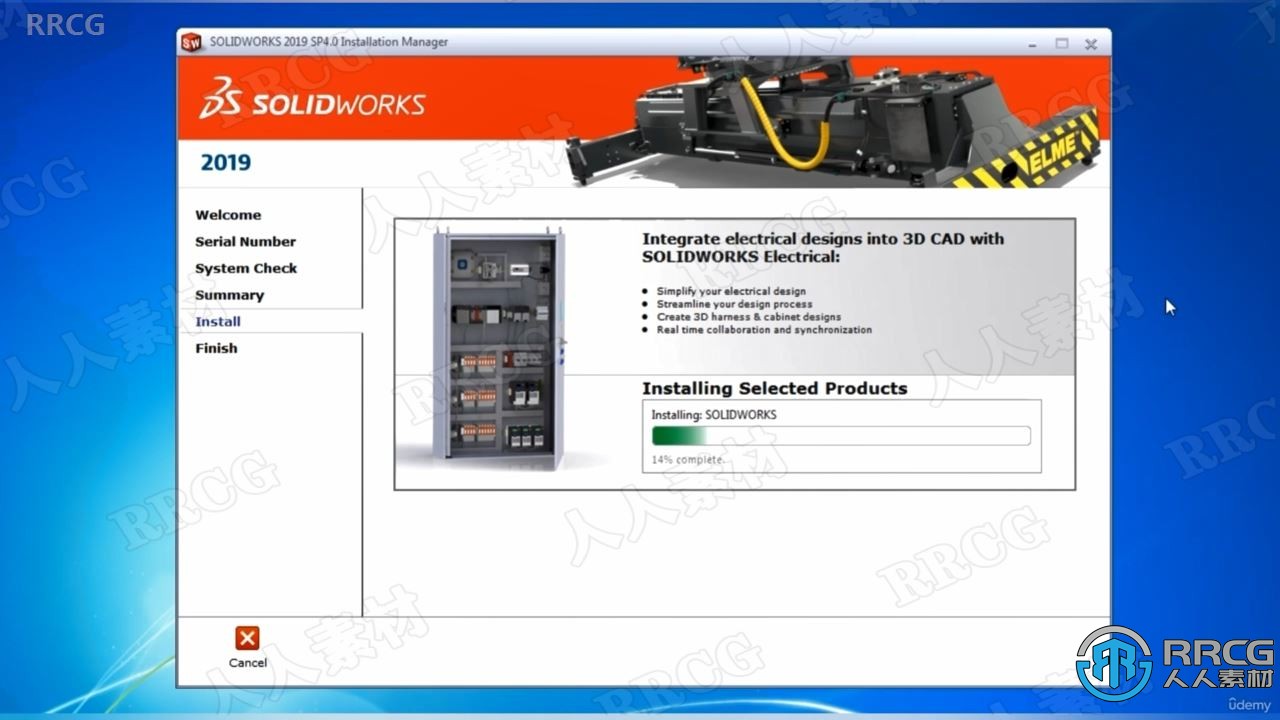Click the red Cancel X icon
The height and width of the screenshot is (720, 1280).
[x=247, y=638]
